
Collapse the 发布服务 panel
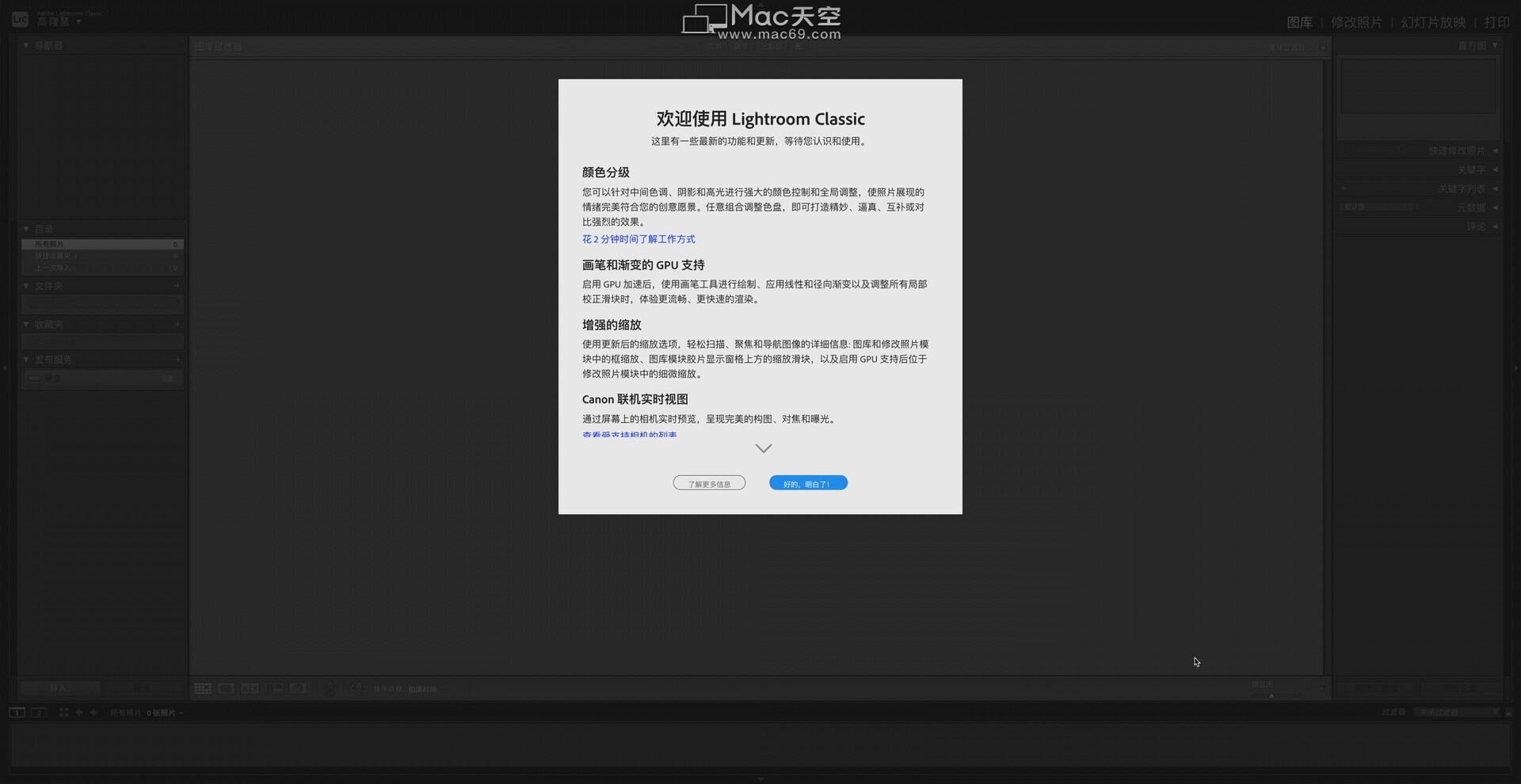tap(26, 359)
